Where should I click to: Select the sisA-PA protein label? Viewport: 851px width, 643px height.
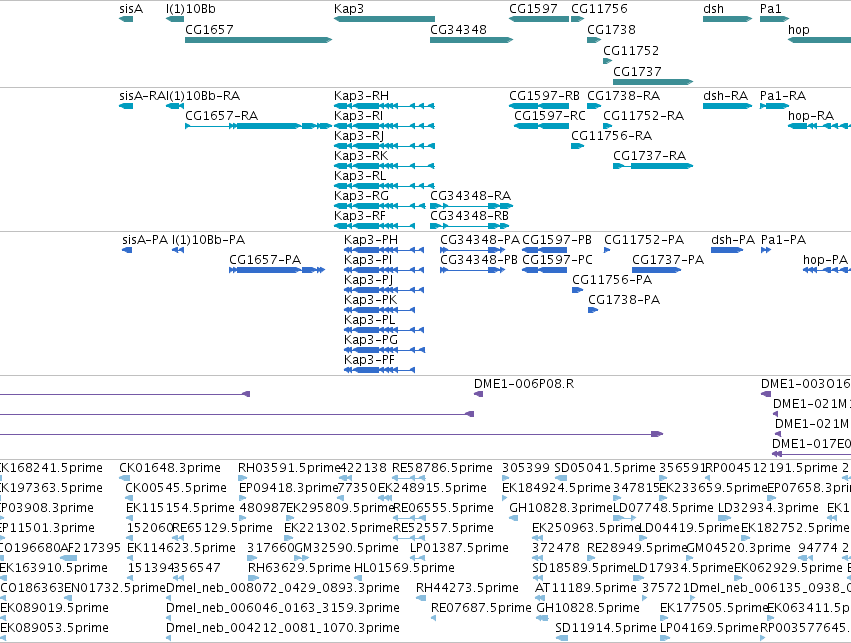[x=145, y=240]
